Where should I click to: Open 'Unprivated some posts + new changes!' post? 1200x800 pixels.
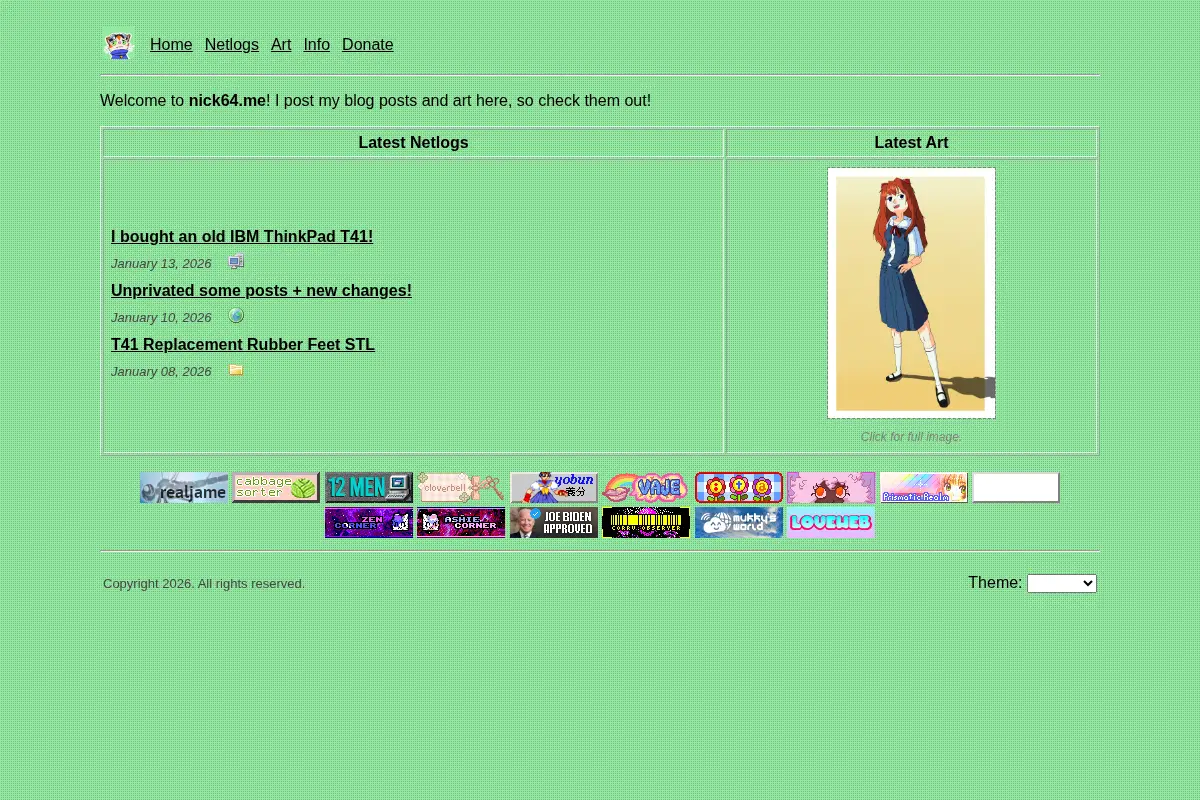pos(261,291)
